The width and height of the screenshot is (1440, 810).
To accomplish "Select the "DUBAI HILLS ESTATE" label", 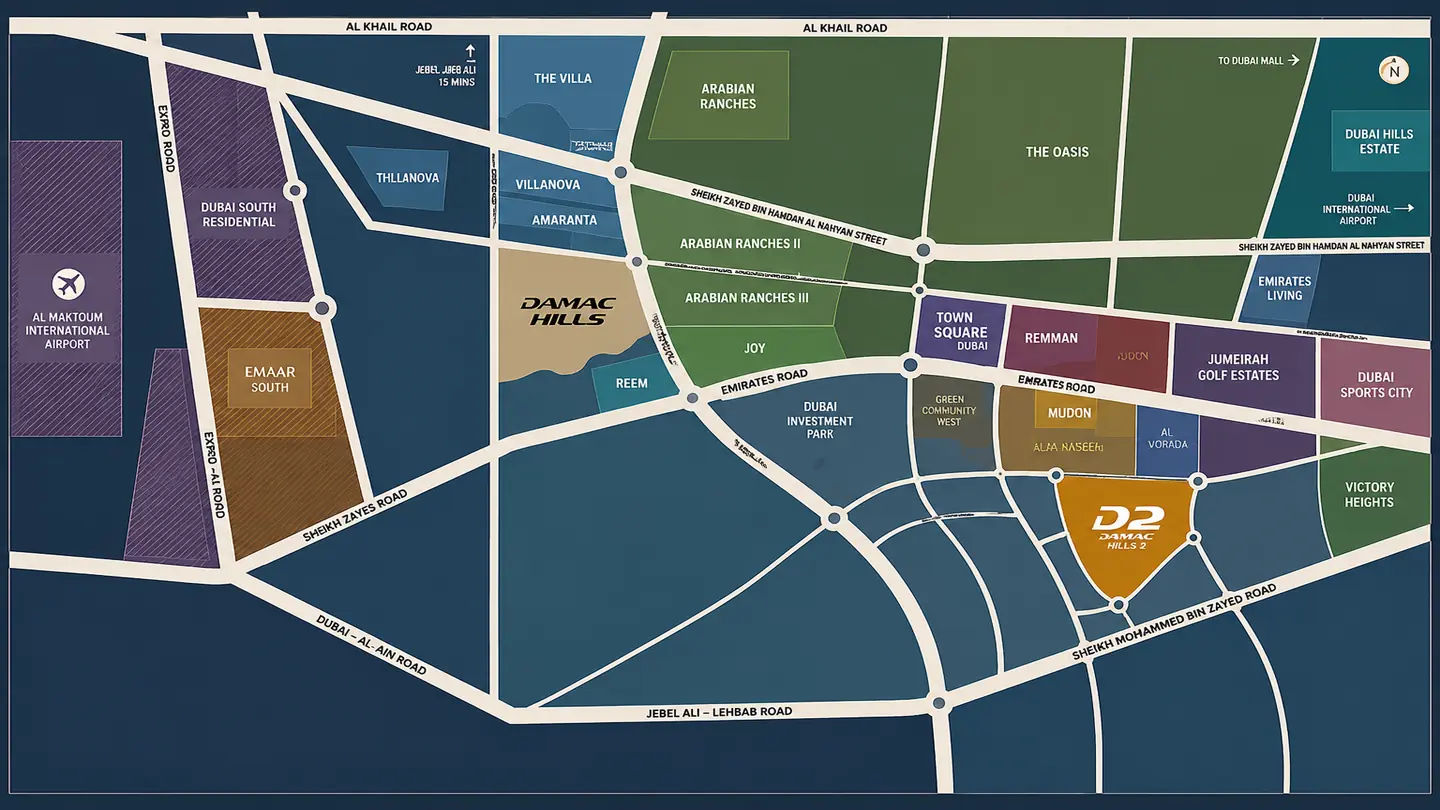I will click(x=1379, y=141).
